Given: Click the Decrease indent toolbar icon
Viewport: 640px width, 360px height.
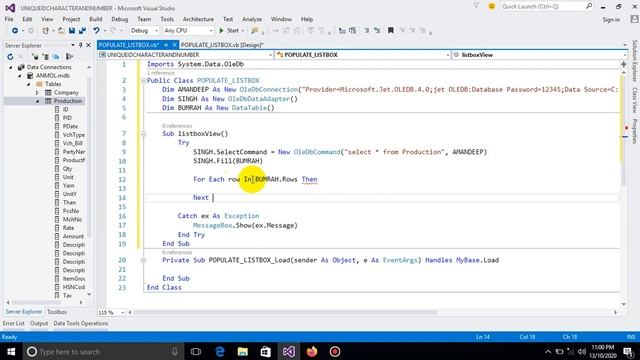Looking at the screenshot, I should [342, 31].
